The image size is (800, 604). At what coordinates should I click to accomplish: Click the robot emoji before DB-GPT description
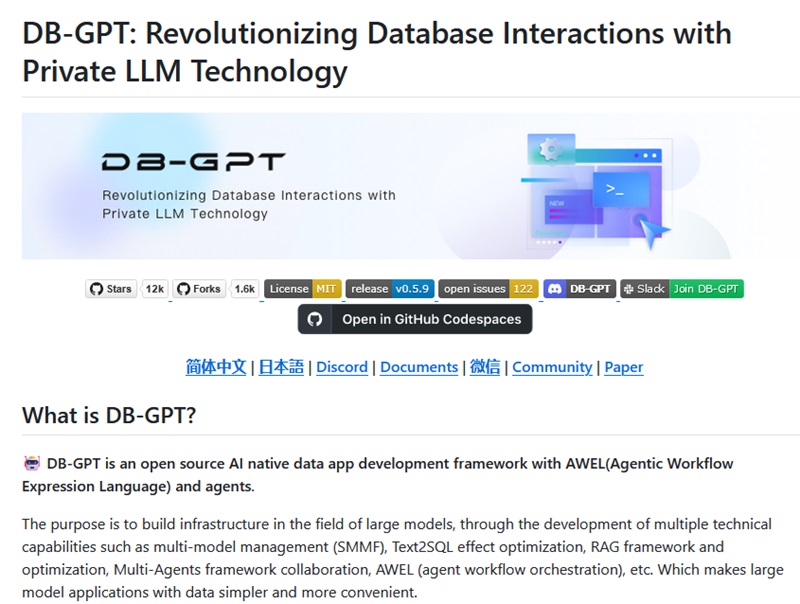[x=32, y=463]
